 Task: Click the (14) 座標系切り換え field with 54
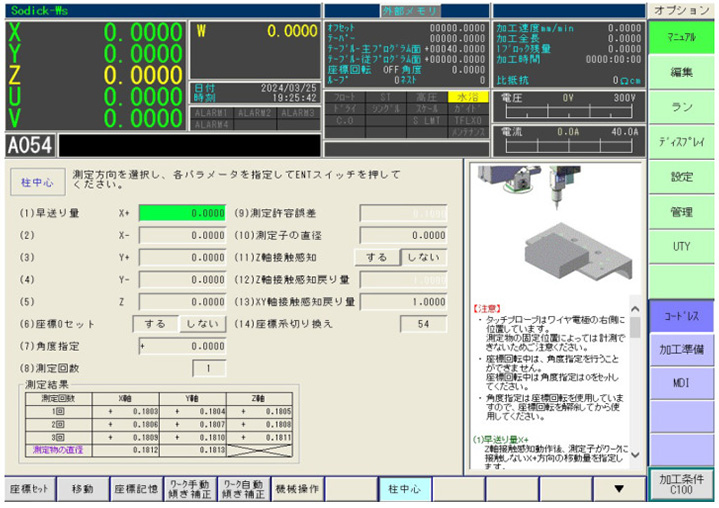[423, 324]
